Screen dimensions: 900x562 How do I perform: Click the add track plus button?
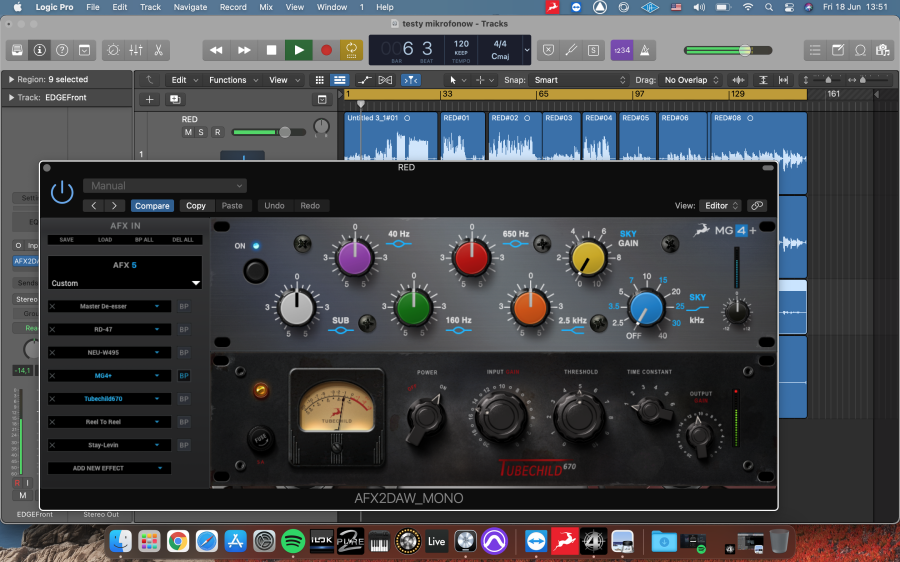(x=149, y=99)
